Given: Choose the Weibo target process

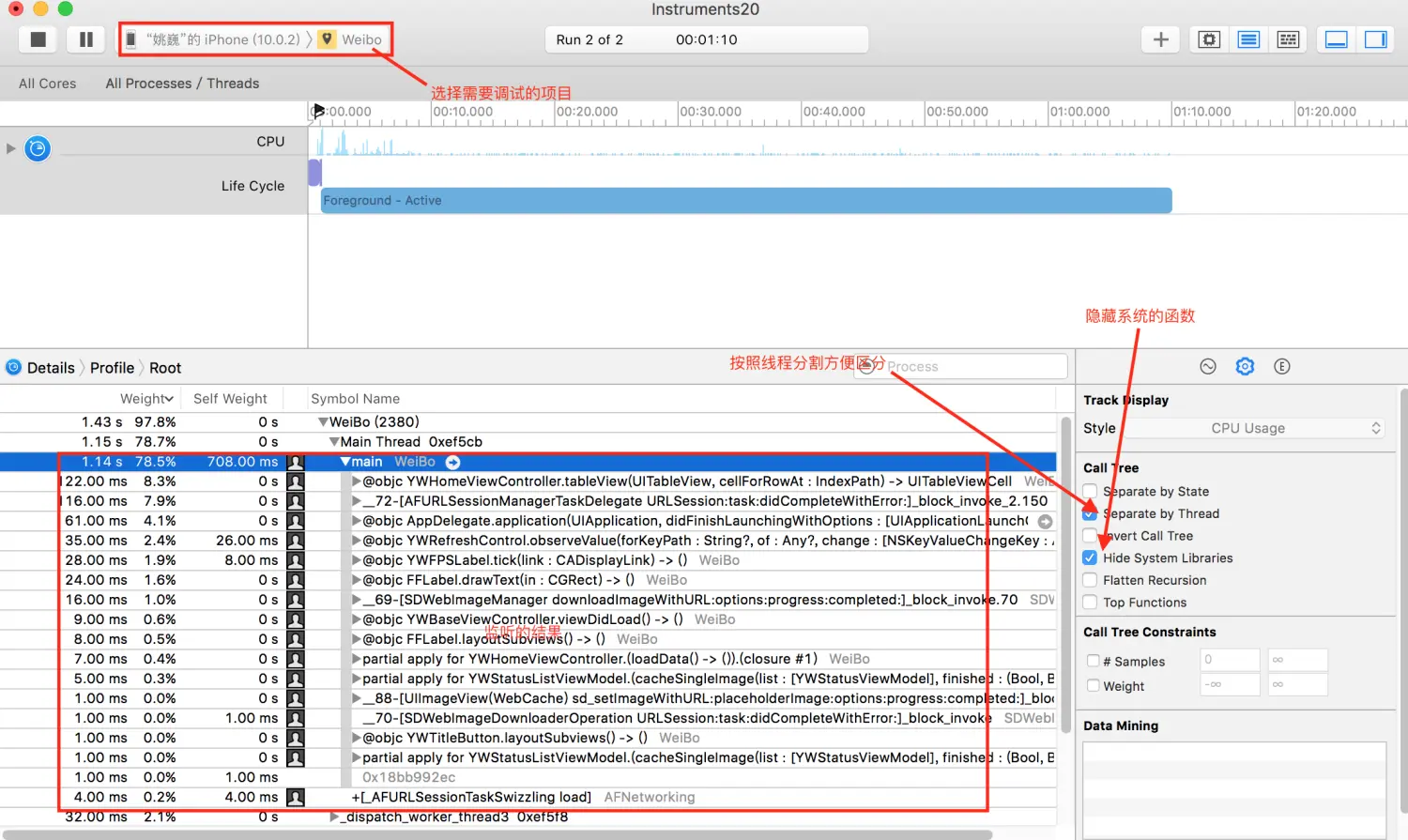Looking at the screenshot, I should click(x=352, y=39).
